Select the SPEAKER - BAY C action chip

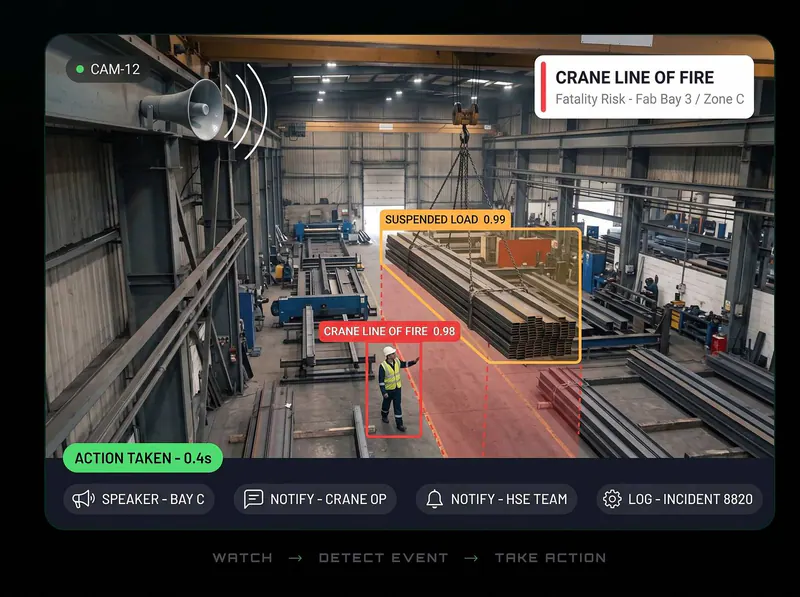139,499
